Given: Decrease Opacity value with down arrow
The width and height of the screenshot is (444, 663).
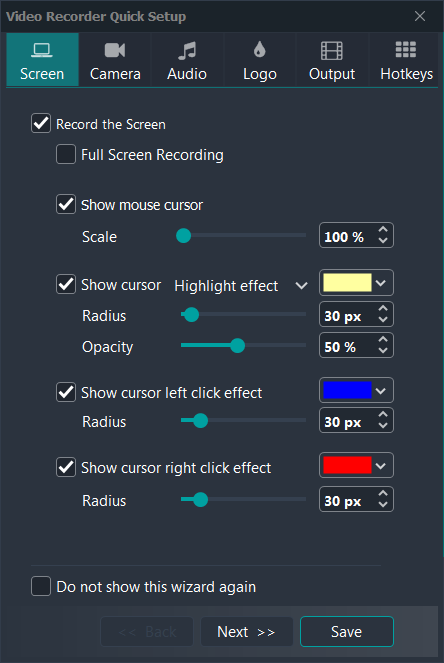Looking at the screenshot, I should [383, 351].
